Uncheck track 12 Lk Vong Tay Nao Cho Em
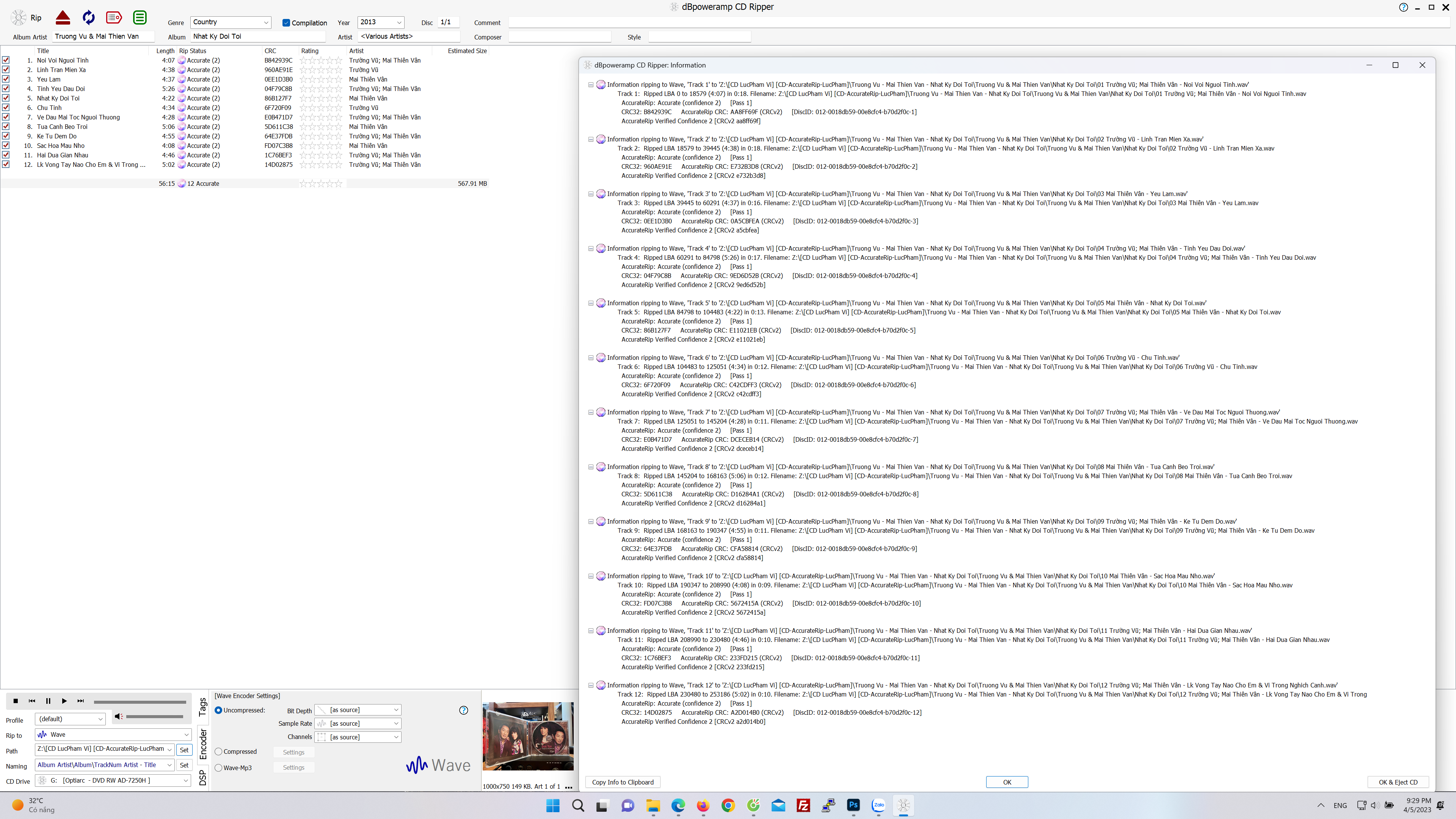This screenshot has height=819, width=1456. click(6, 164)
